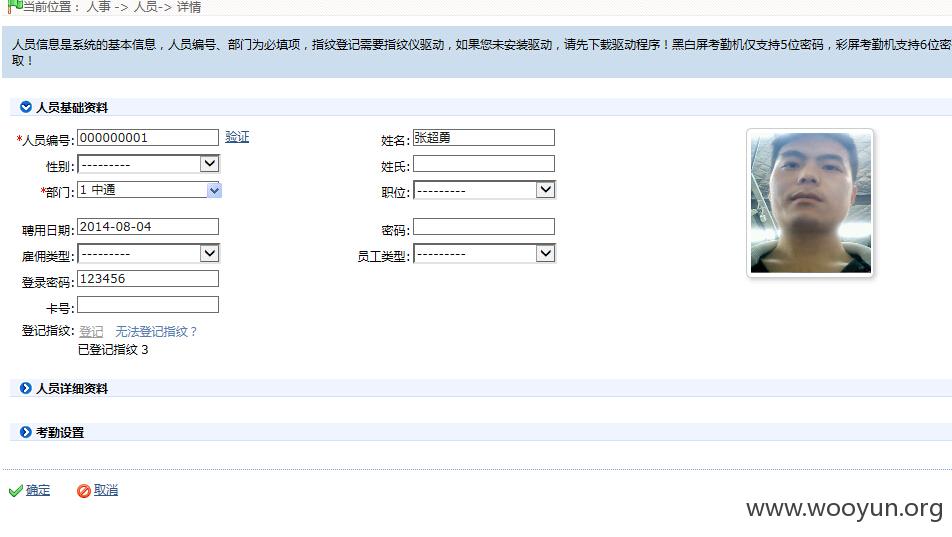Click the 考勤设置 section title
Screen dimensions: 952x537
[60, 433]
